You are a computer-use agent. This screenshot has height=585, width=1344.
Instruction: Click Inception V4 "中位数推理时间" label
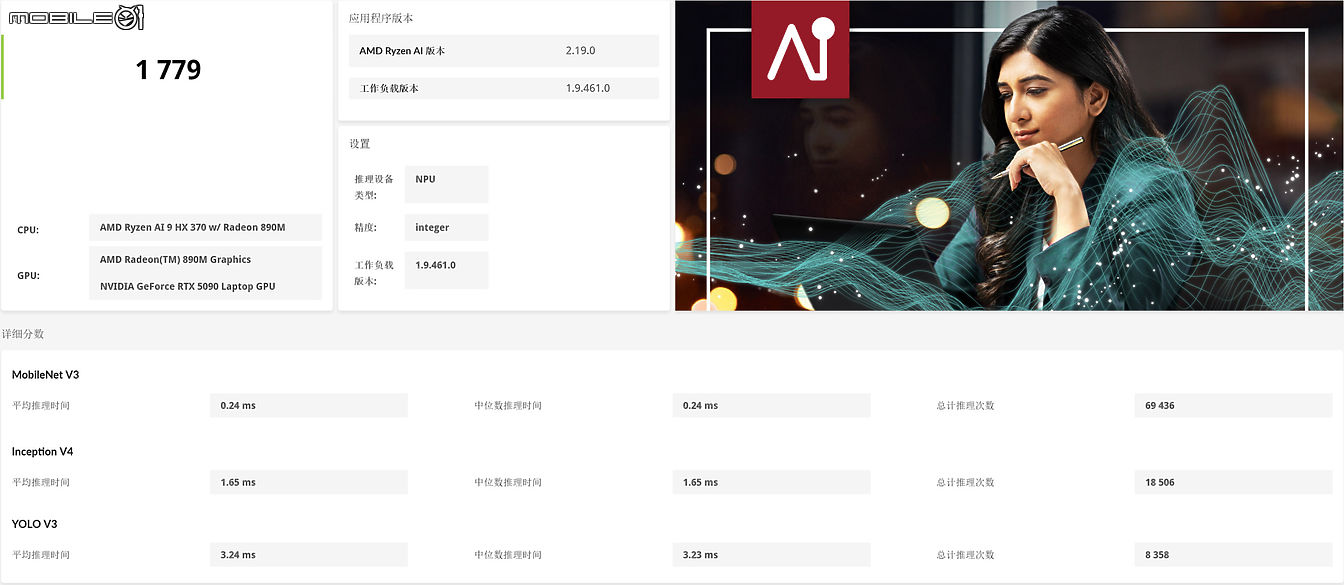click(508, 483)
